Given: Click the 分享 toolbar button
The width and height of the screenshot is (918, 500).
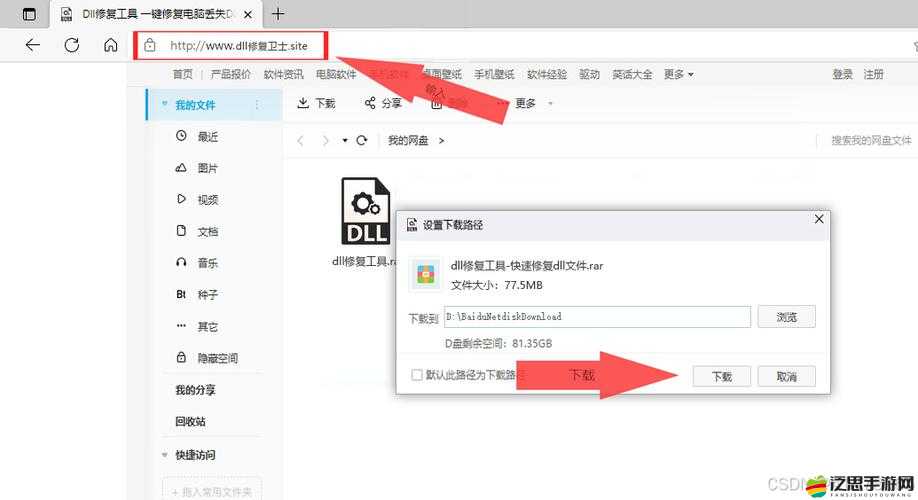Looking at the screenshot, I should (x=383, y=104).
